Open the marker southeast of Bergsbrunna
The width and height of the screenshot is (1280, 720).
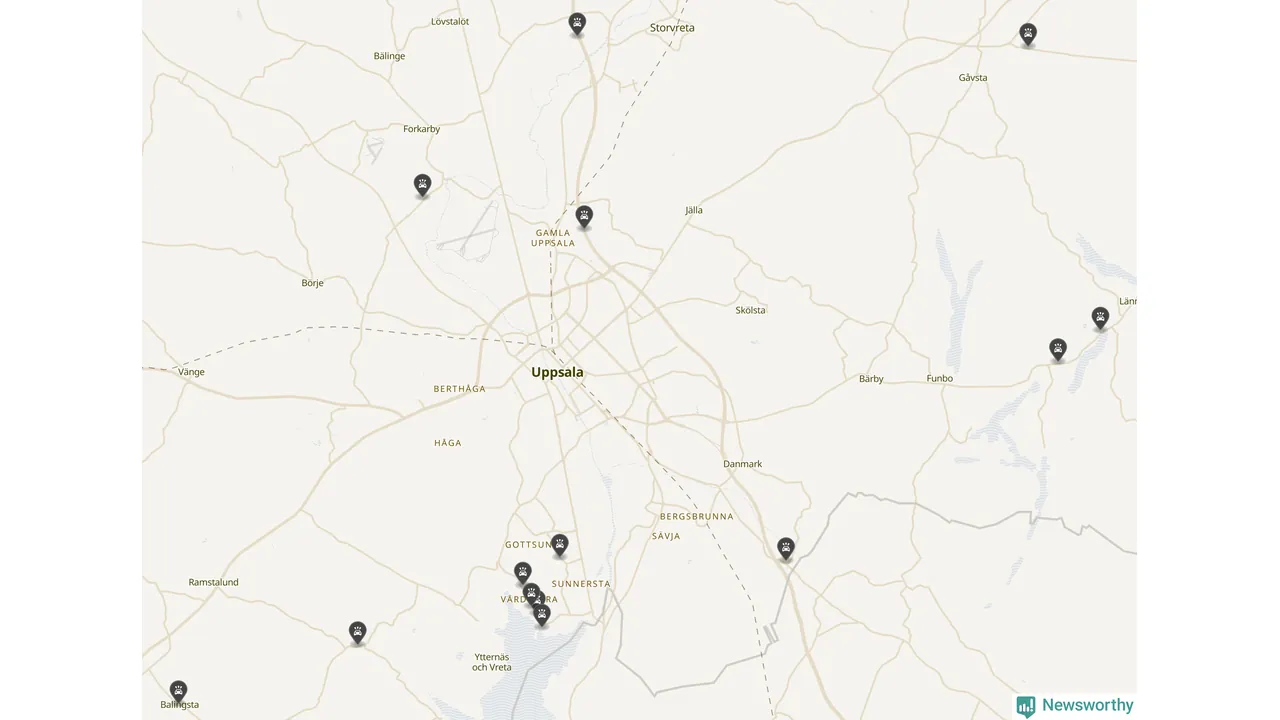(x=786, y=548)
